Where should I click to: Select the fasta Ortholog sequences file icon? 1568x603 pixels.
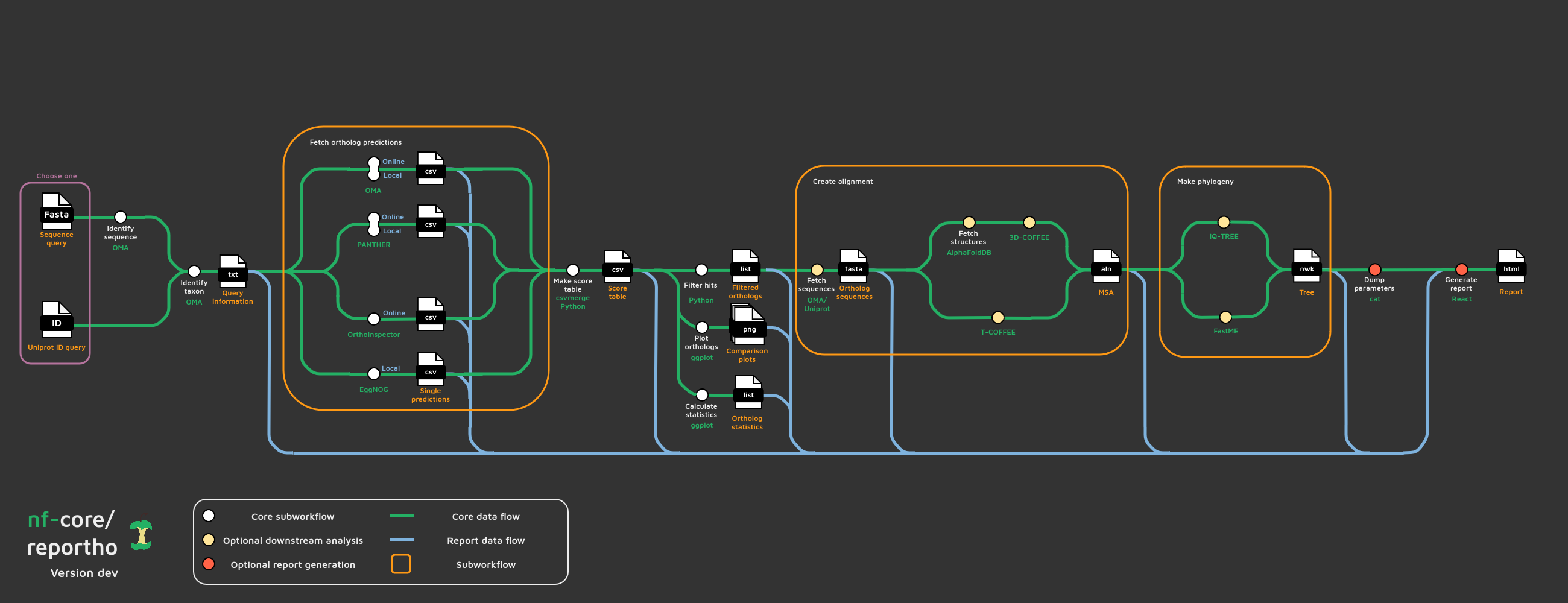pos(853,266)
